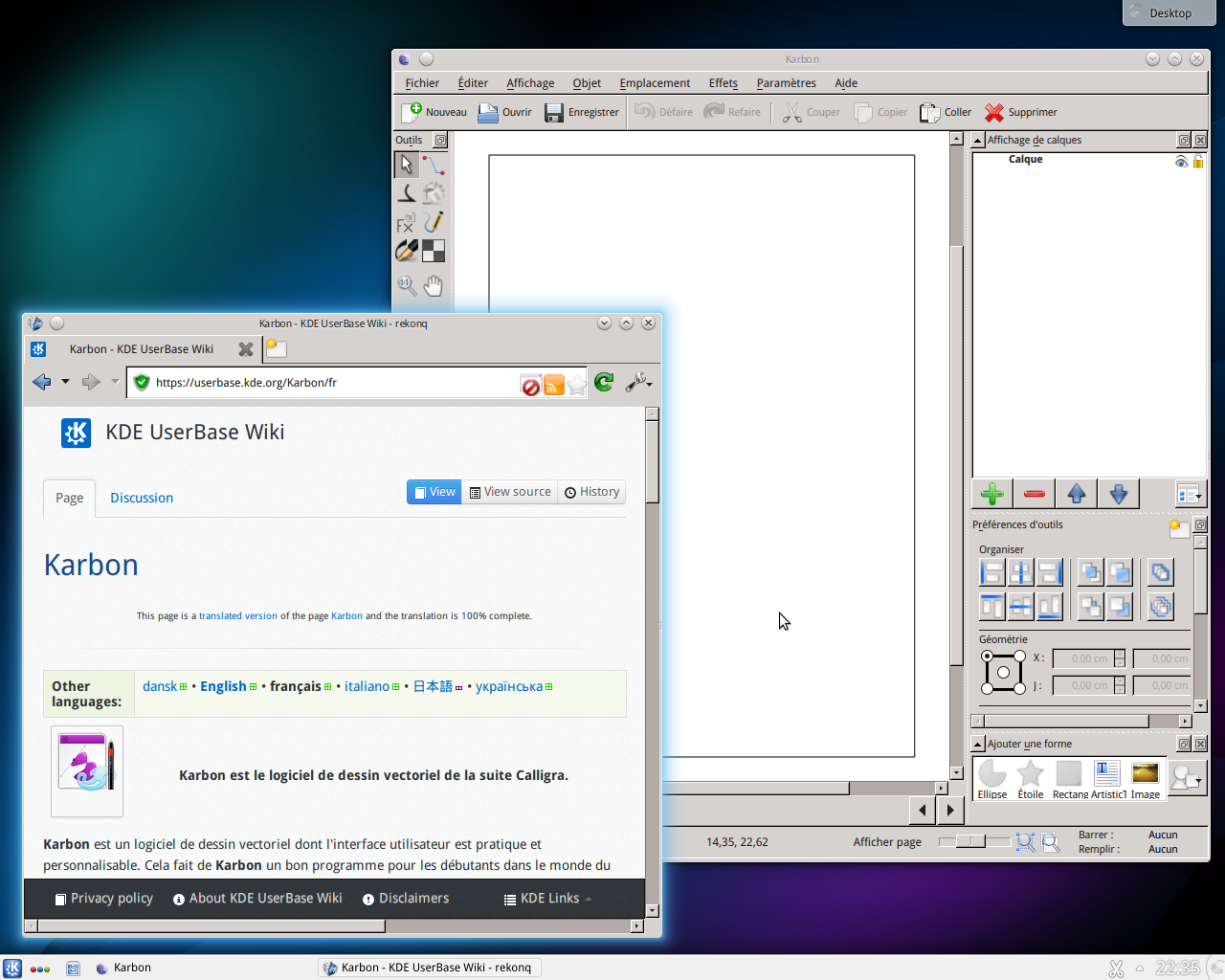Click Ouvrir in Karbon toolbar
The width and height of the screenshot is (1225, 980).
[x=505, y=112]
